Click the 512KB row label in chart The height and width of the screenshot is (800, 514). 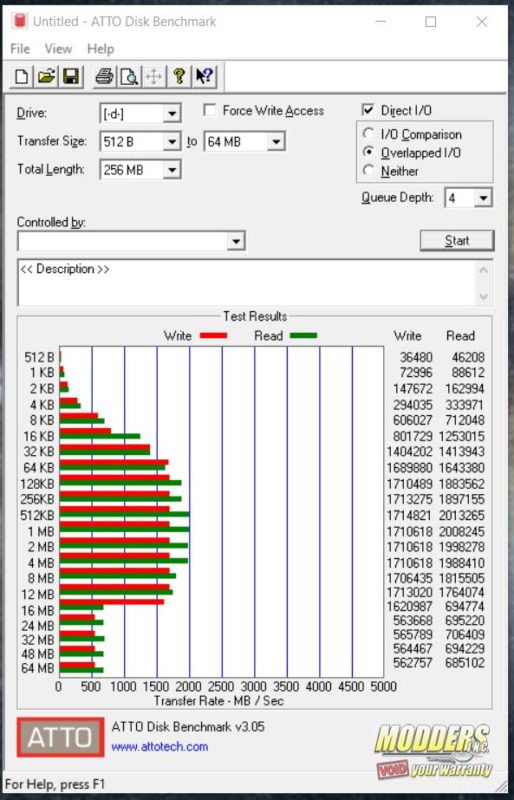pyautogui.click(x=37, y=515)
